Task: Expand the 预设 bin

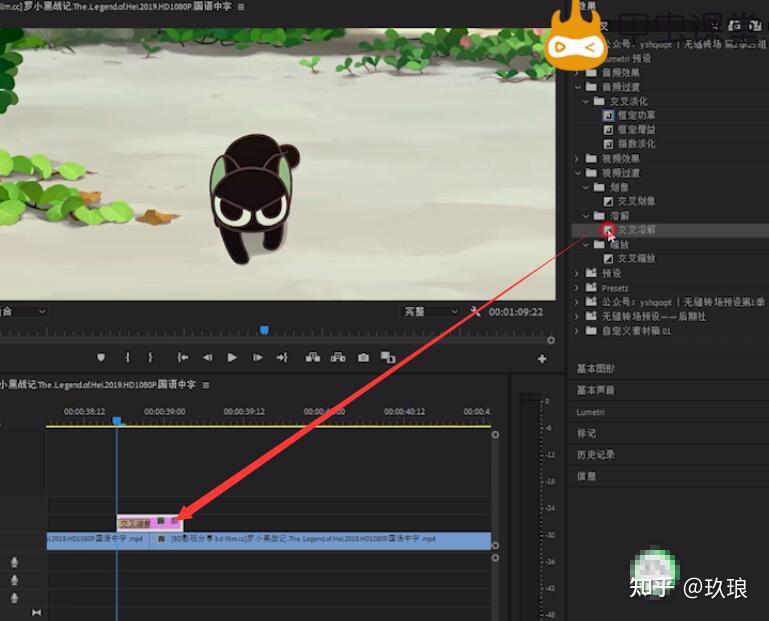Action: click(x=577, y=273)
